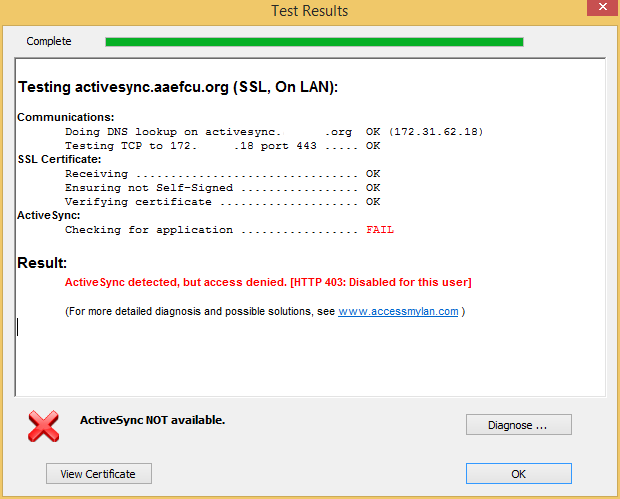The image size is (620, 499).
Task: Click the 'Checking for application' line
Action: pyautogui.click(x=229, y=230)
